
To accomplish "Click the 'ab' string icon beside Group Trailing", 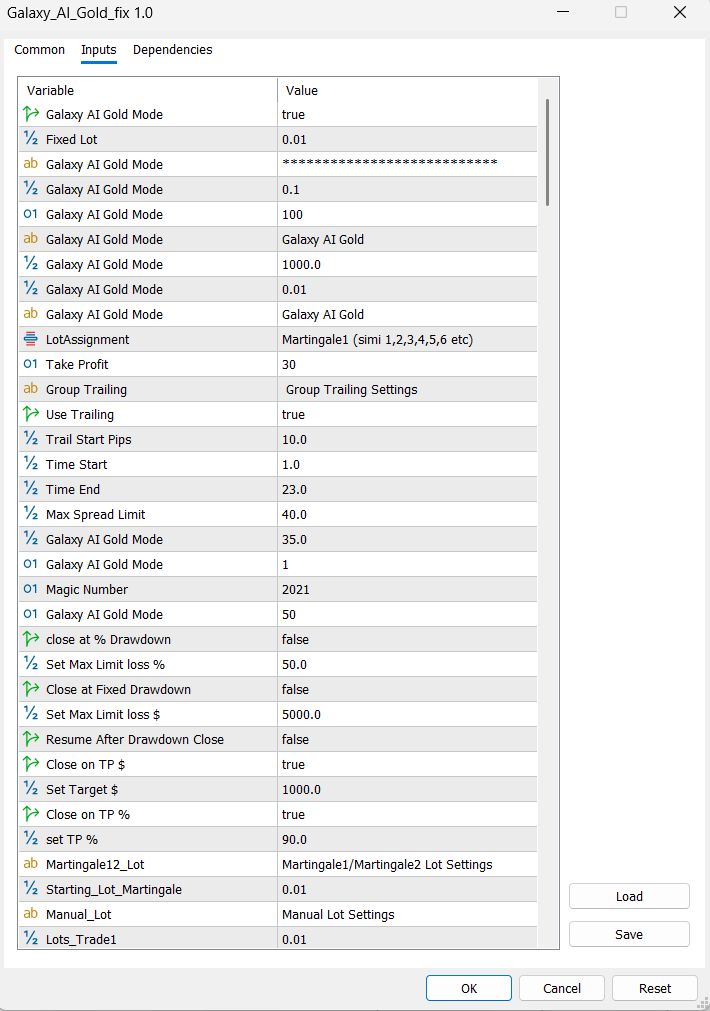I will pos(30,390).
